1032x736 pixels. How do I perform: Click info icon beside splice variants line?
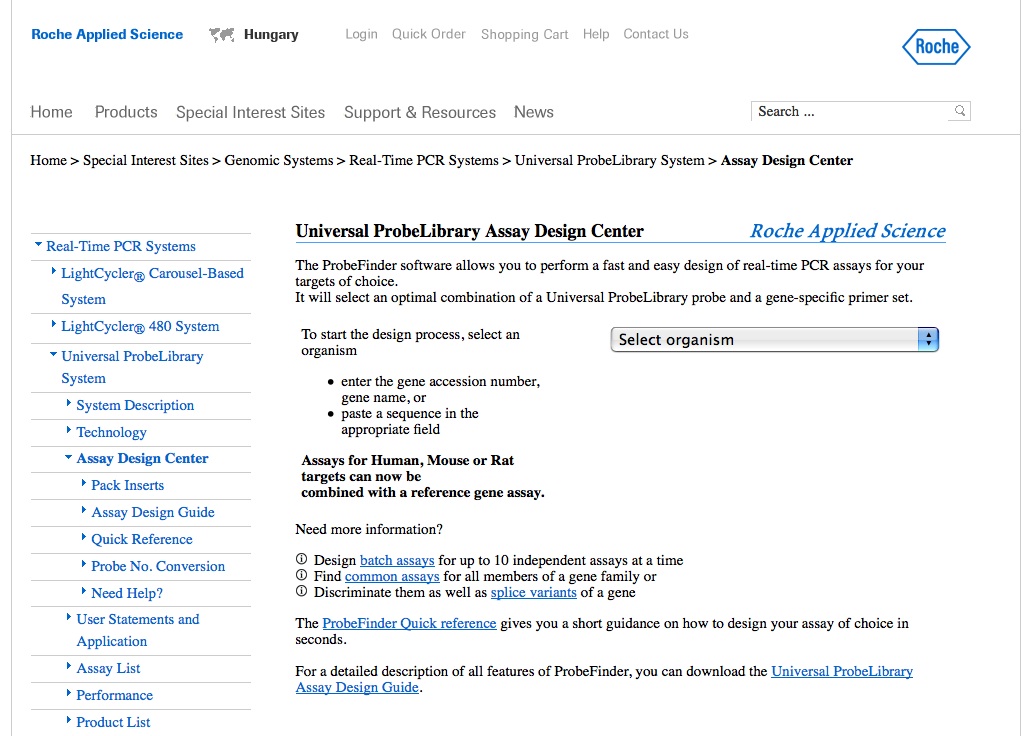[302, 592]
